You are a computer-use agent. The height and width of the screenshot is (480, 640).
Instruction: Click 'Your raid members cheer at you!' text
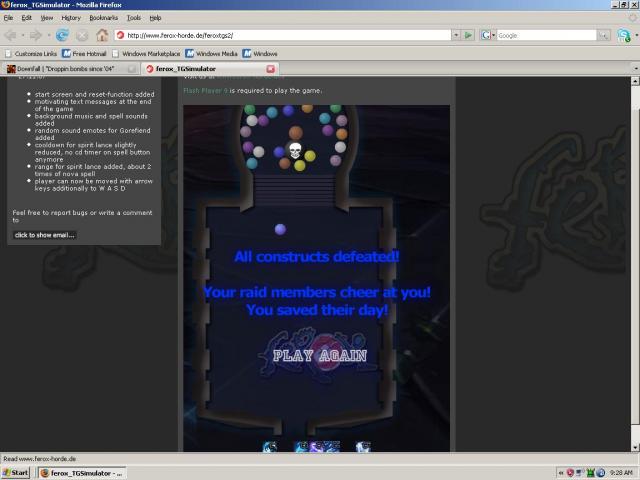(x=317, y=292)
